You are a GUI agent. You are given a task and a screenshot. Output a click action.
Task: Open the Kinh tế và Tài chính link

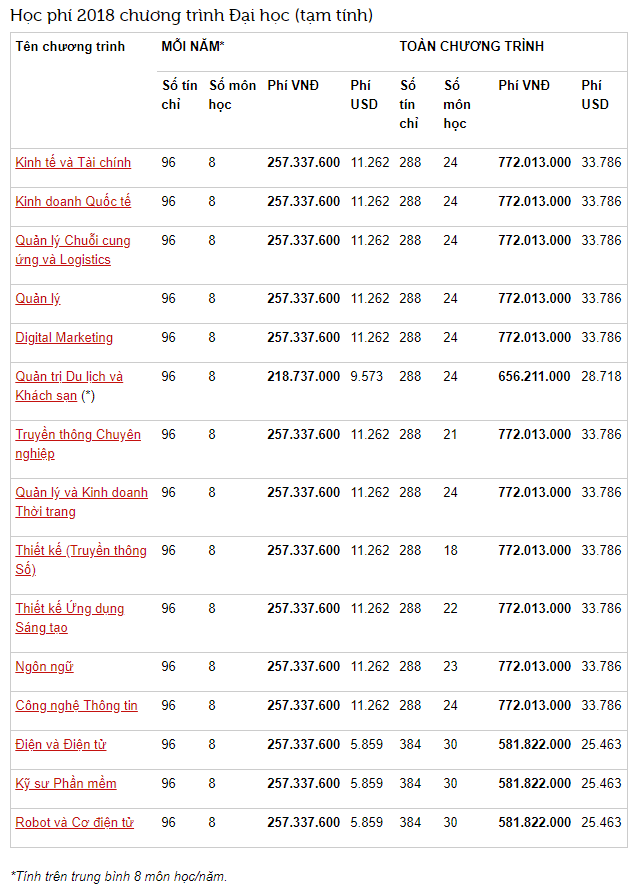73,163
